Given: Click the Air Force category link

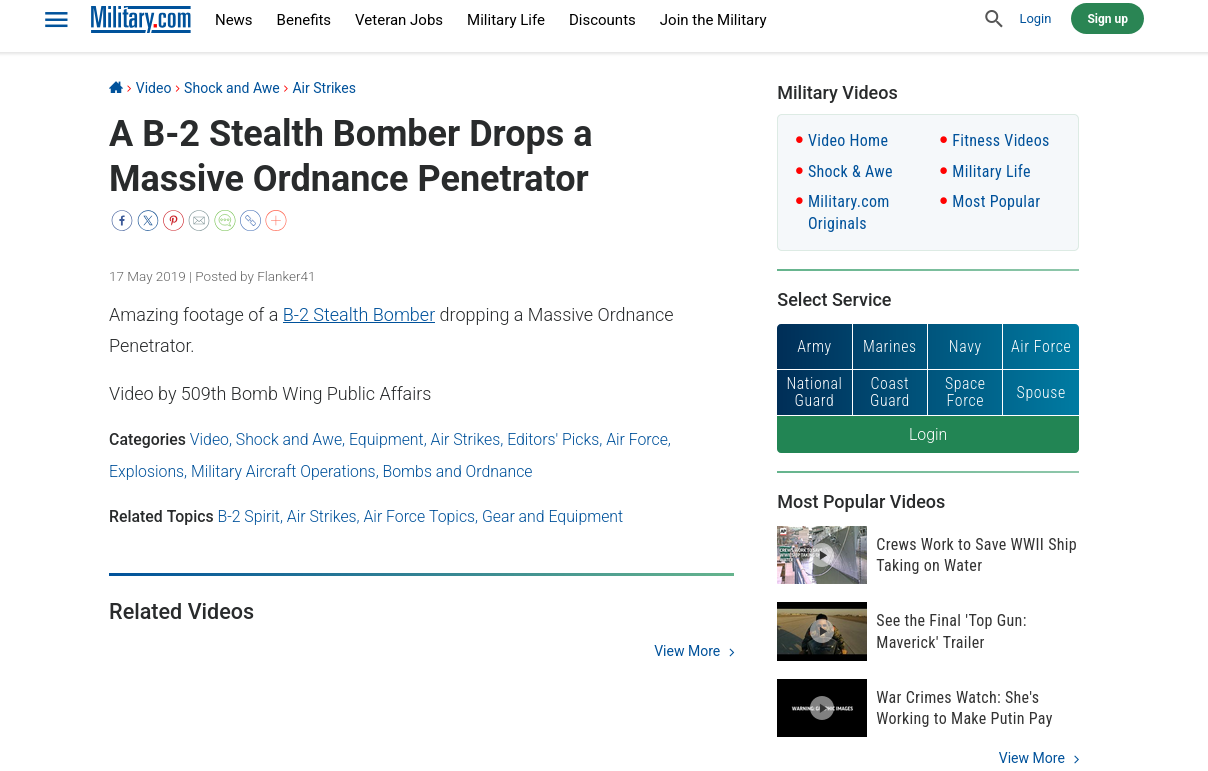Looking at the screenshot, I should coord(637,440).
